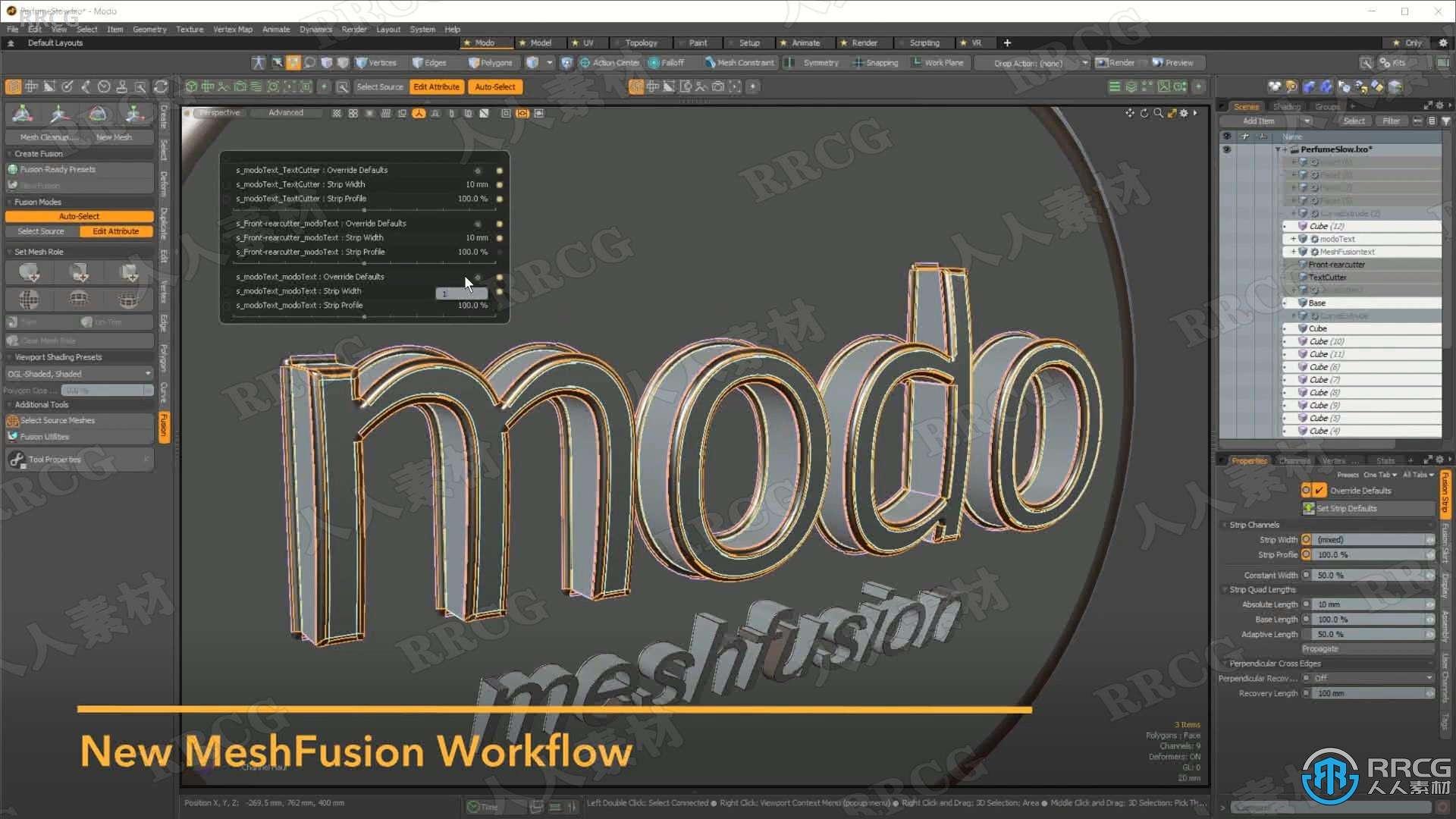
Task: Open the Falloff options
Action: click(666, 63)
